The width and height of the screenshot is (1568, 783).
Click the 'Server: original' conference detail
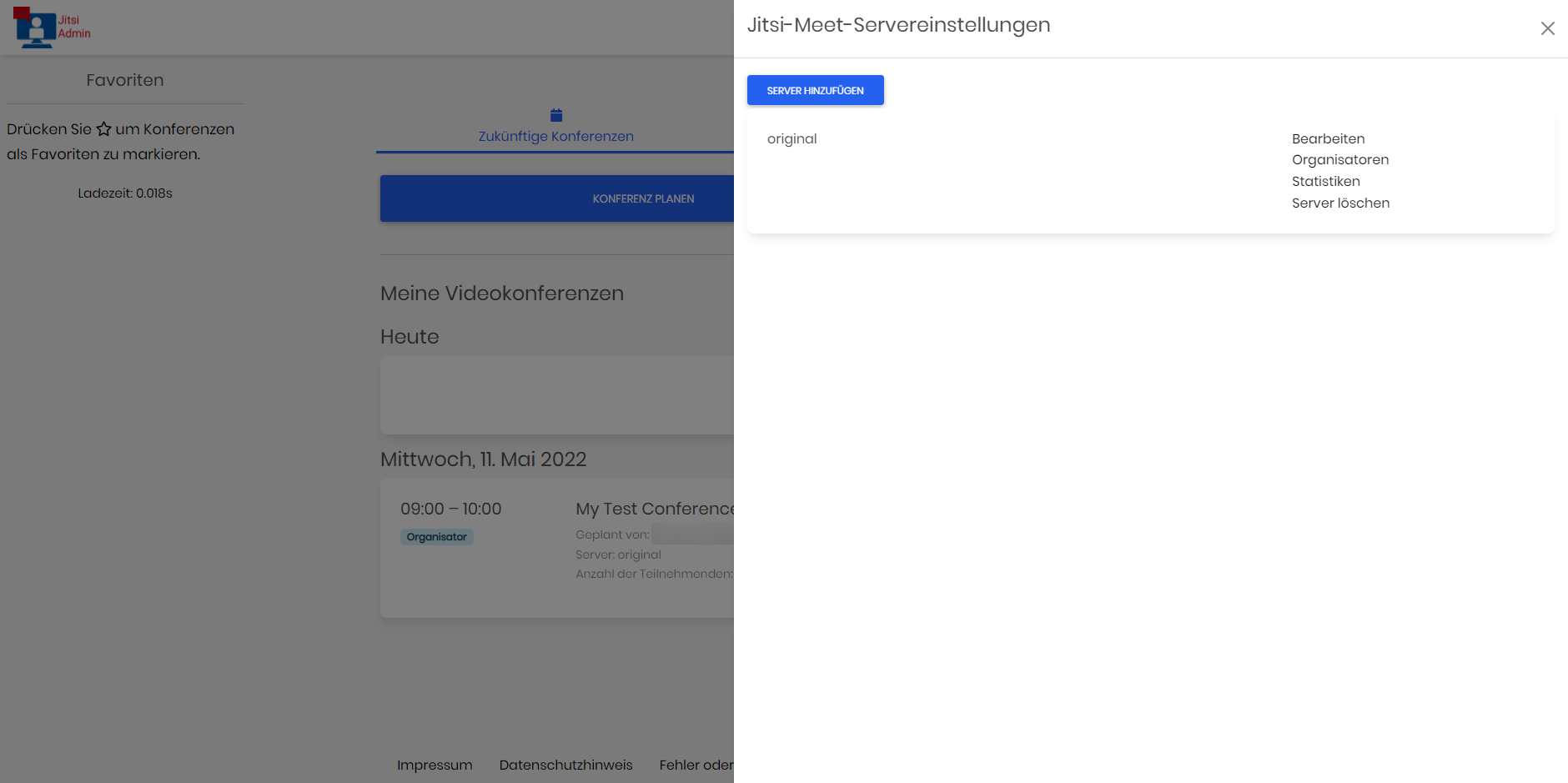[x=618, y=555]
